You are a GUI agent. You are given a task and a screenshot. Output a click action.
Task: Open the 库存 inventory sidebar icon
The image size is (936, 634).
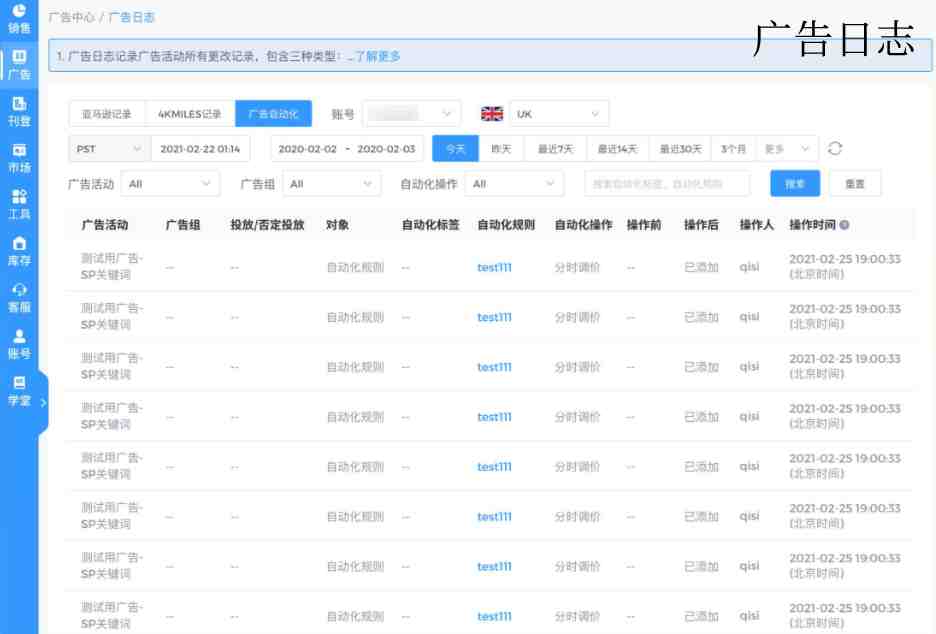pos(19,250)
